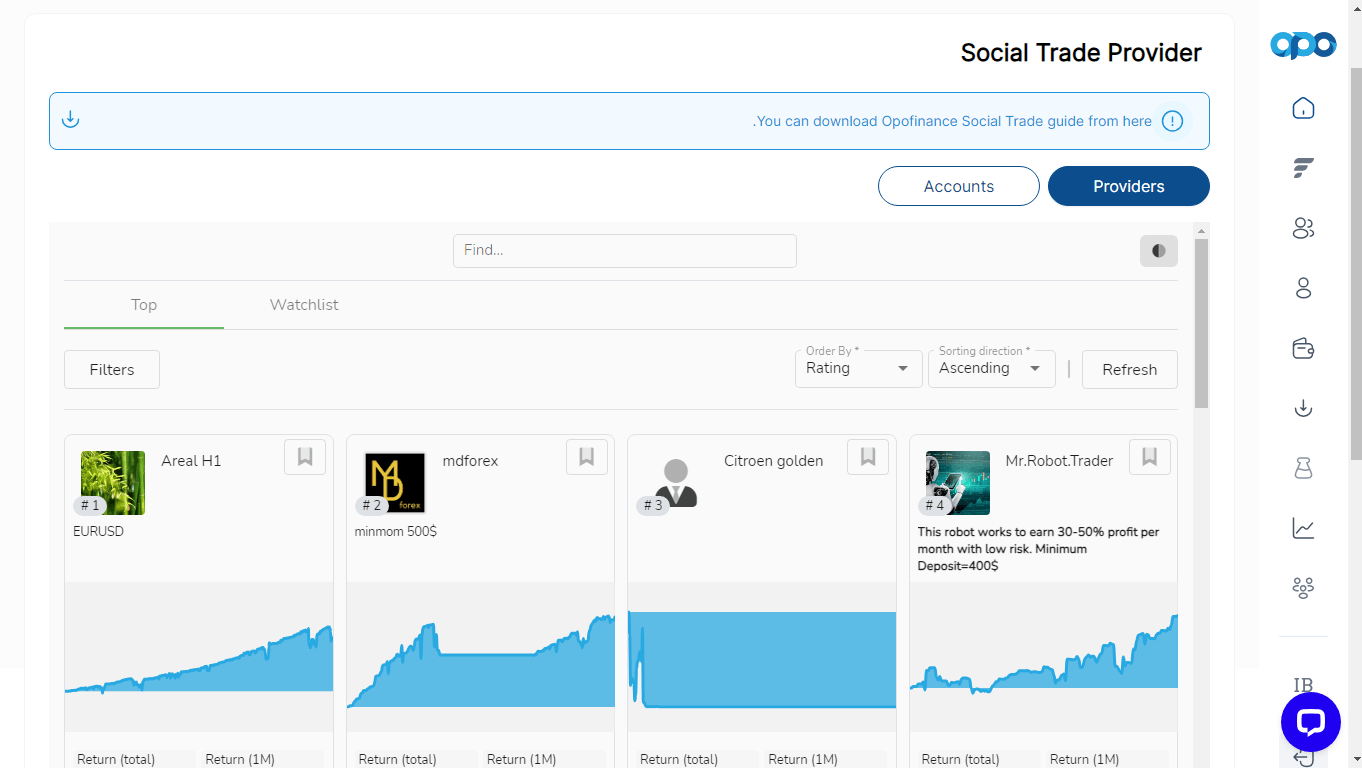Click the Social Trade Provider heading
Image resolution: width=1362 pixels, height=768 pixels.
pos(1081,53)
